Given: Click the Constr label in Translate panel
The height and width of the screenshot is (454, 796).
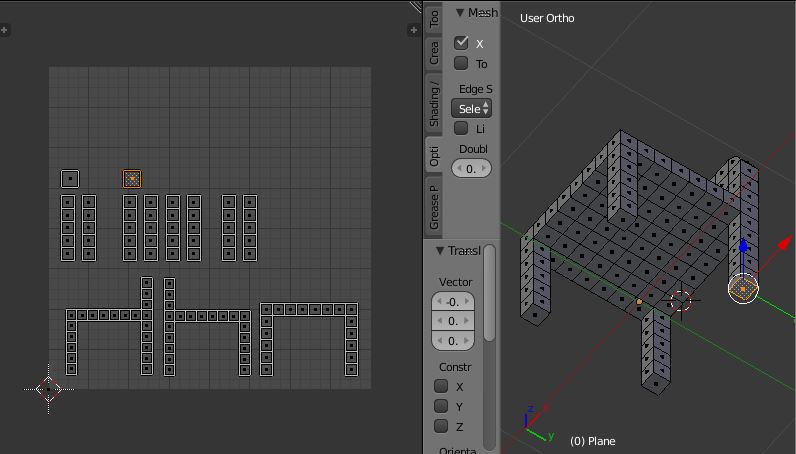Looking at the screenshot, I should 455,367.
